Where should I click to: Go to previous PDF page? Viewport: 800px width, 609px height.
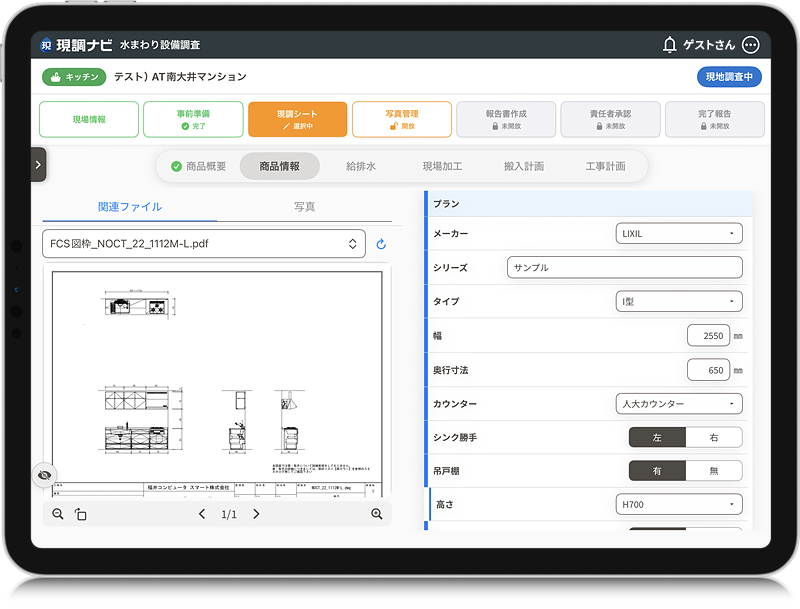pos(202,514)
